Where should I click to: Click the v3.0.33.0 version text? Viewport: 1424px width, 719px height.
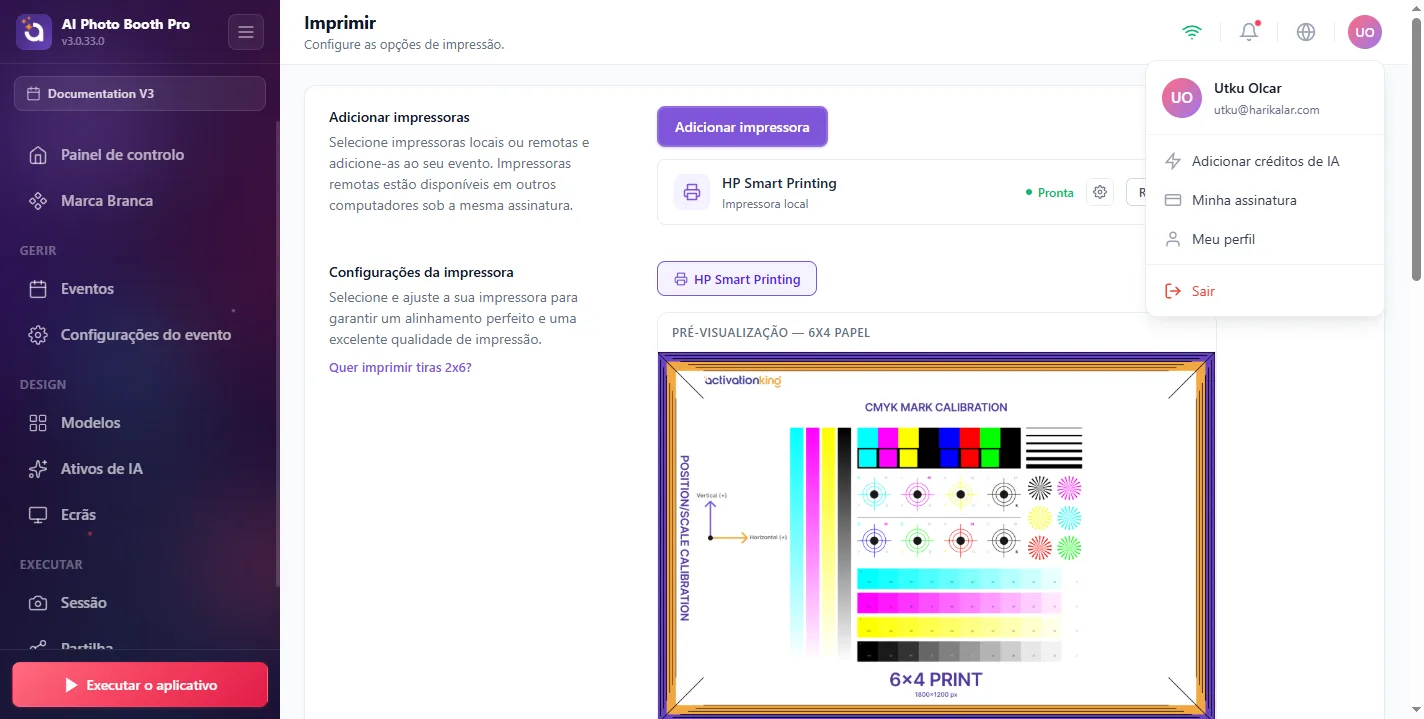pyautogui.click(x=83, y=41)
